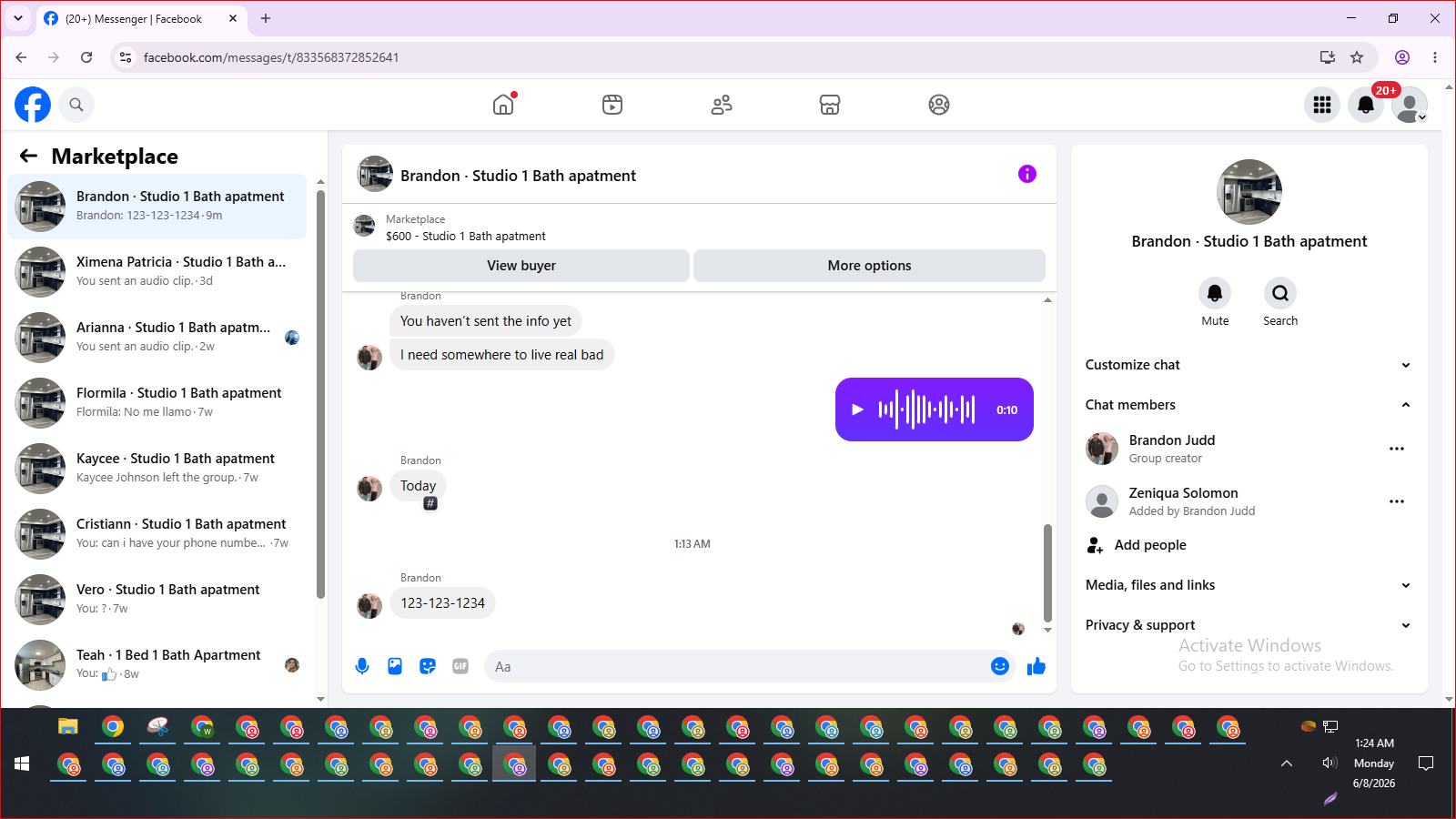
Task: Click Zeniqua Solomon in chat members
Action: (x=1184, y=493)
